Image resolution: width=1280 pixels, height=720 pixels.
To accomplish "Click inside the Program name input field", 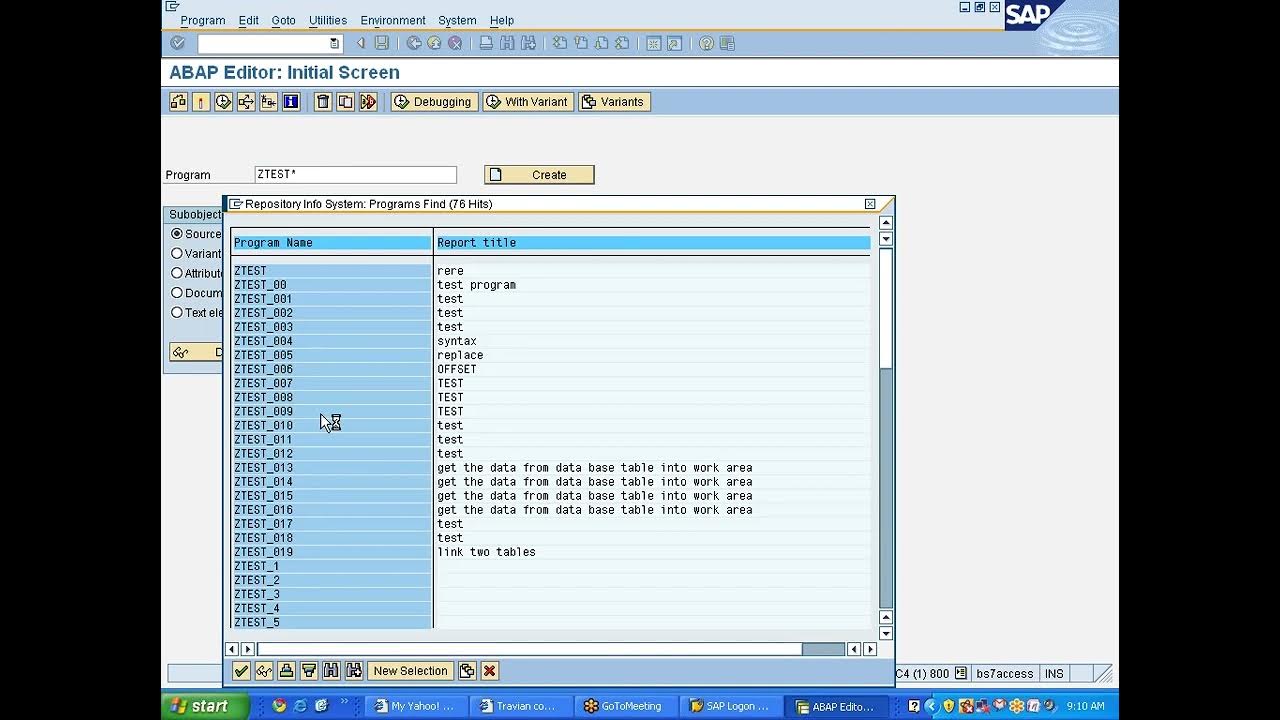I will pyautogui.click(x=355, y=174).
